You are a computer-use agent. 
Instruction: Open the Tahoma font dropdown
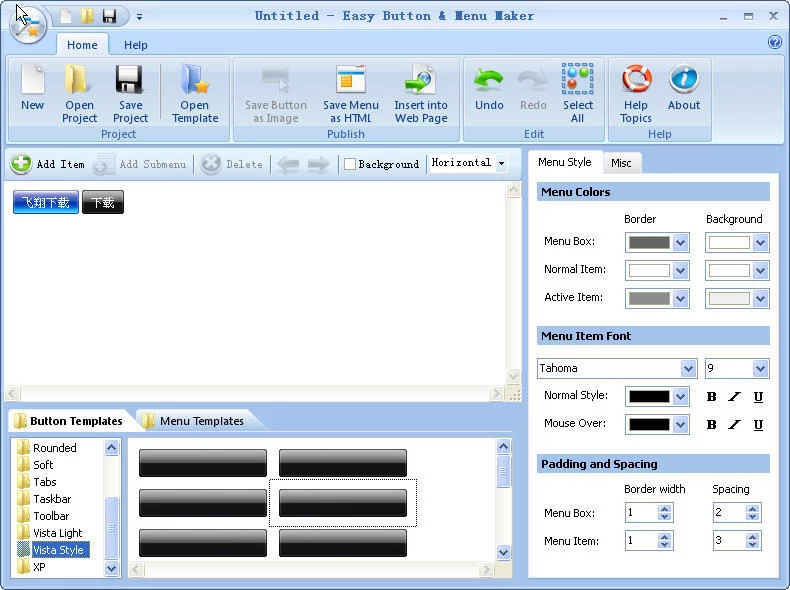click(688, 369)
